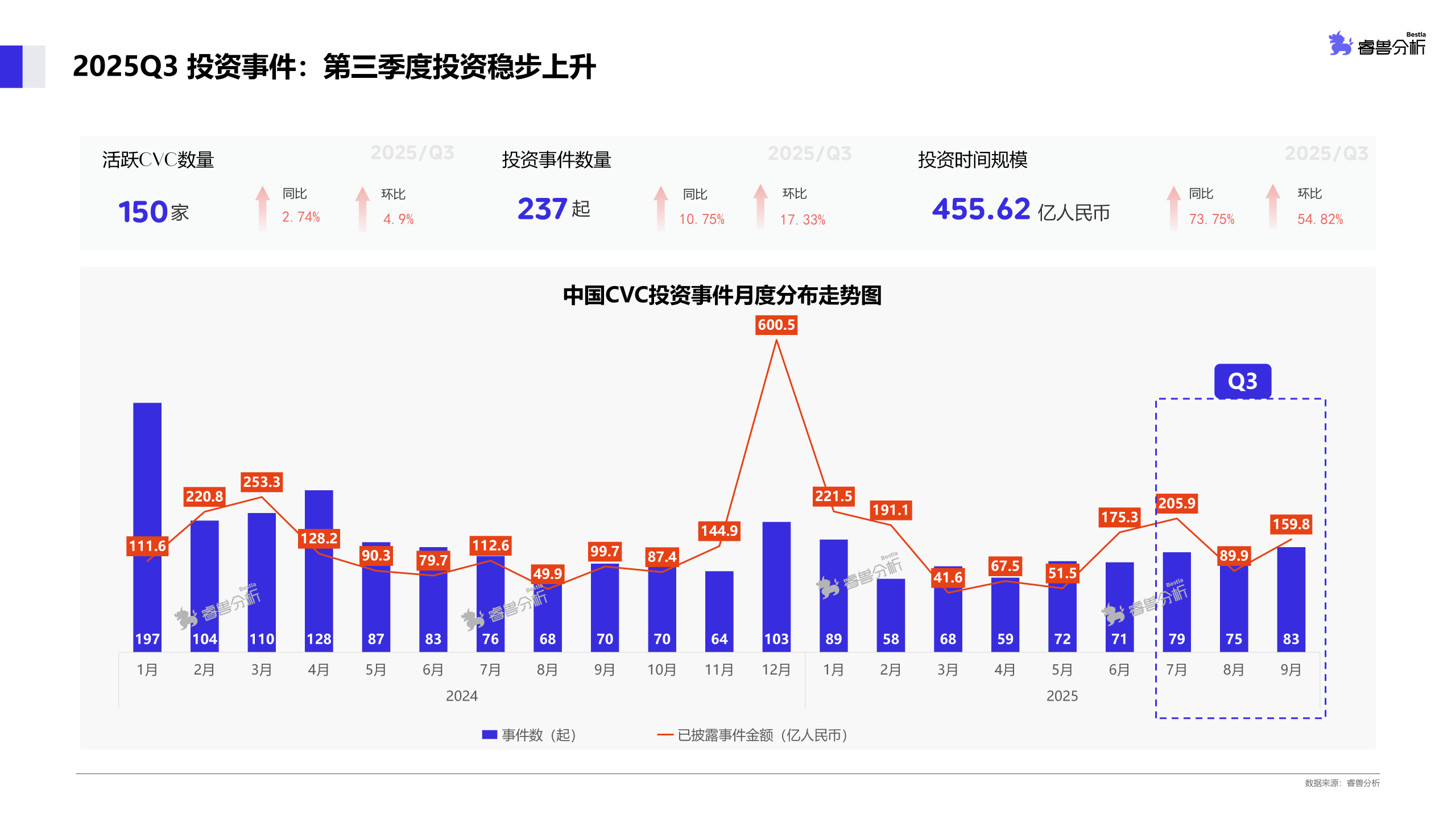Select the 2024 axis group label

[x=462, y=695]
